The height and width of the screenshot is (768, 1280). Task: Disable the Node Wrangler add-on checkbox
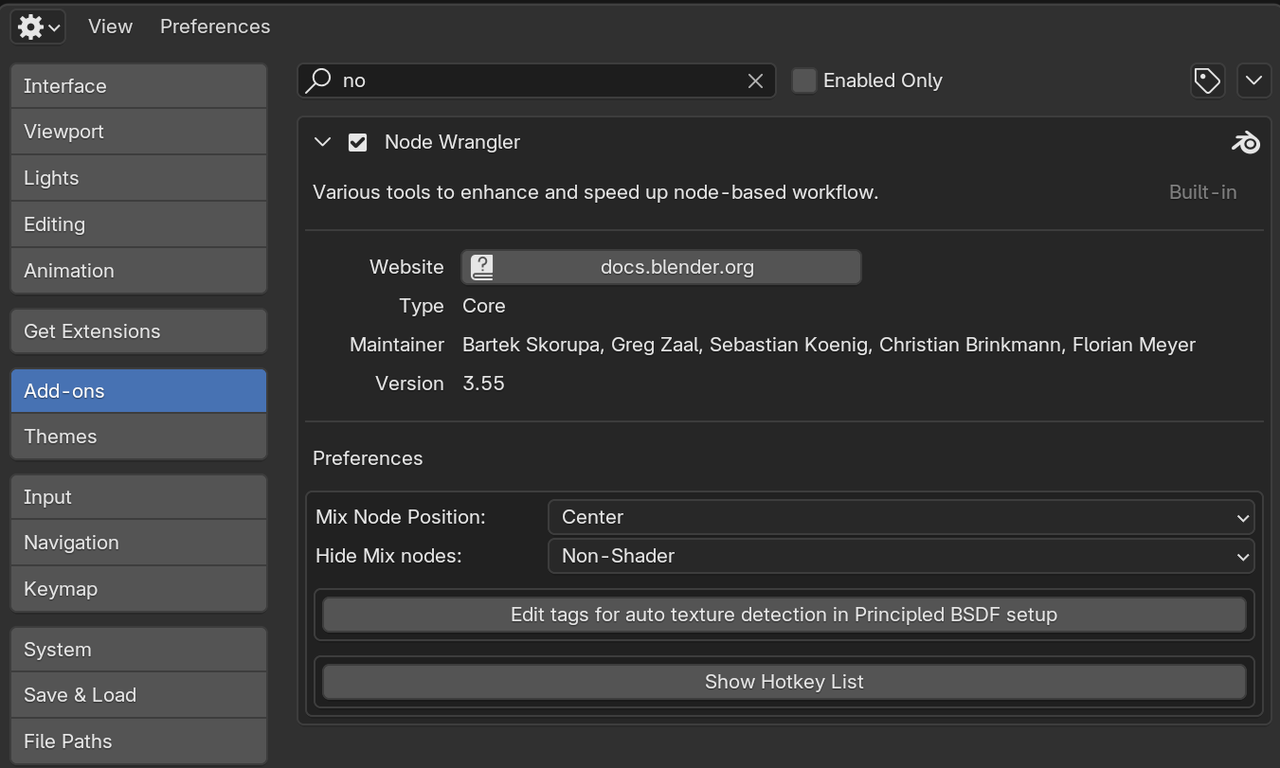coord(357,143)
